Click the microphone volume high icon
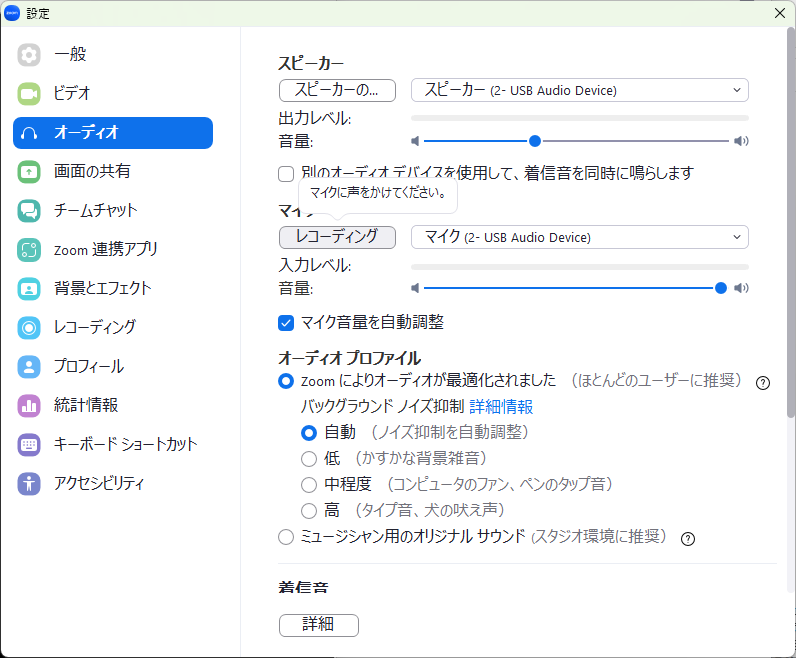Viewport: 796px width, 658px height. tap(741, 288)
